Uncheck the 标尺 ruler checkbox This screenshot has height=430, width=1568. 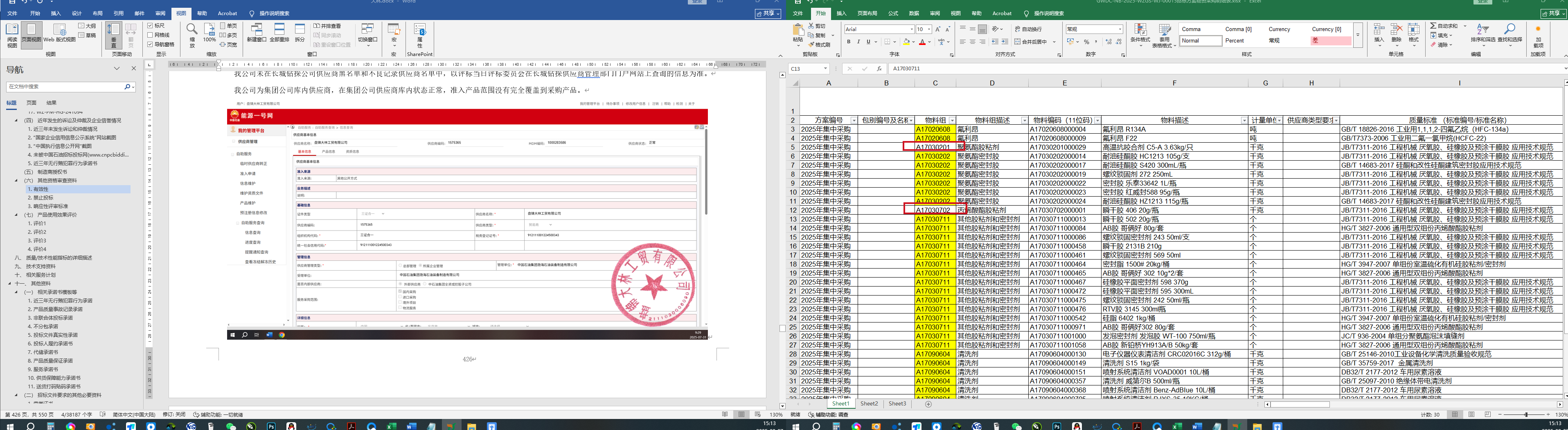pyautogui.click(x=150, y=25)
